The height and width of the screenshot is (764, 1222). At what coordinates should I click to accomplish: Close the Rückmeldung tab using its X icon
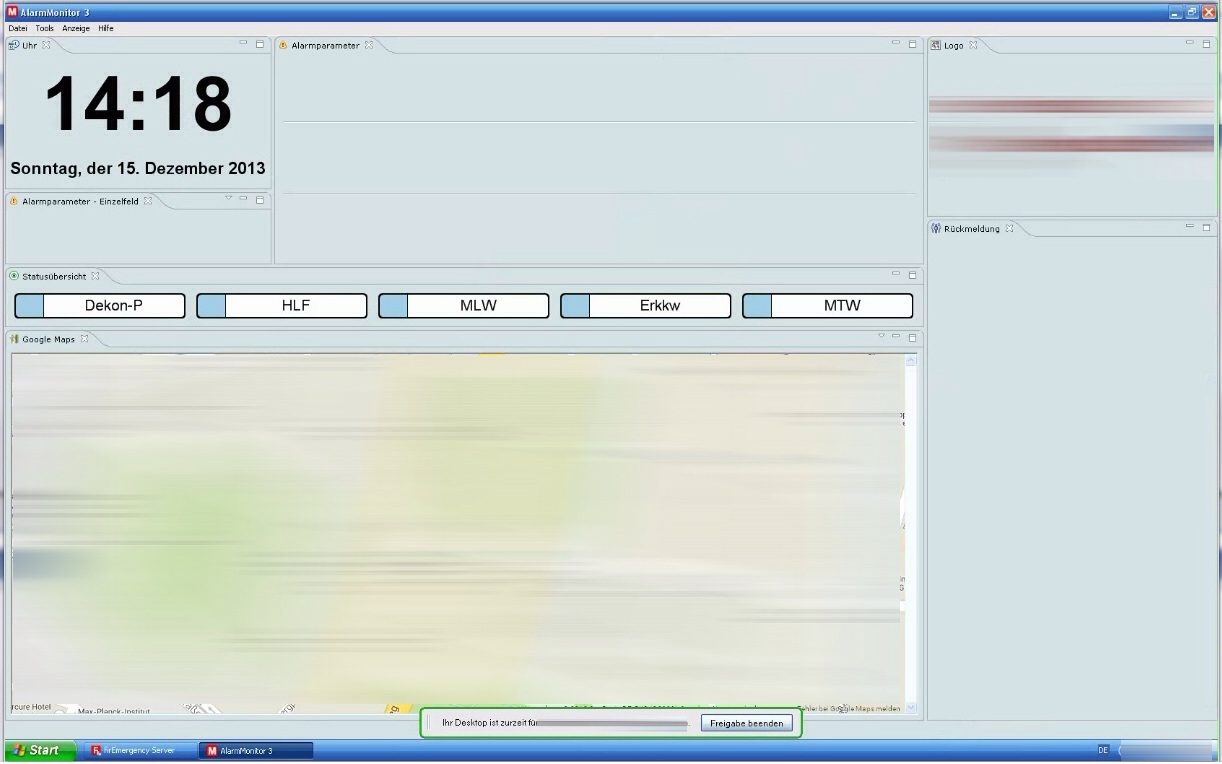(1010, 229)
